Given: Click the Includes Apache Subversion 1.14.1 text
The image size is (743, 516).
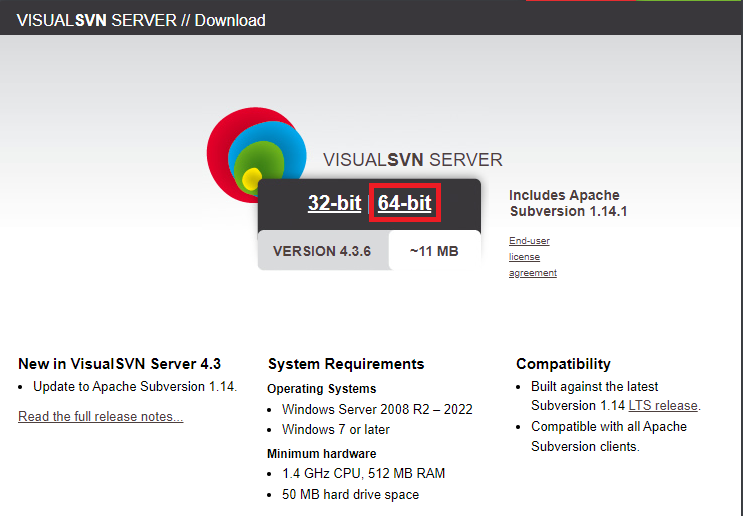Looking at the screenshot, I should 568,203.
